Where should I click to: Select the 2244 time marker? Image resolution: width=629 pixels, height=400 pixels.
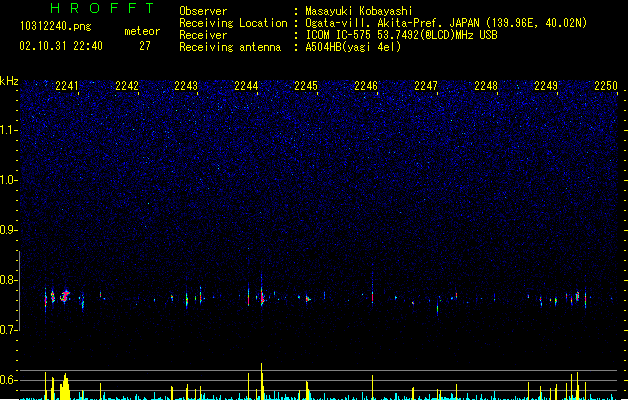tap(246, 86)
